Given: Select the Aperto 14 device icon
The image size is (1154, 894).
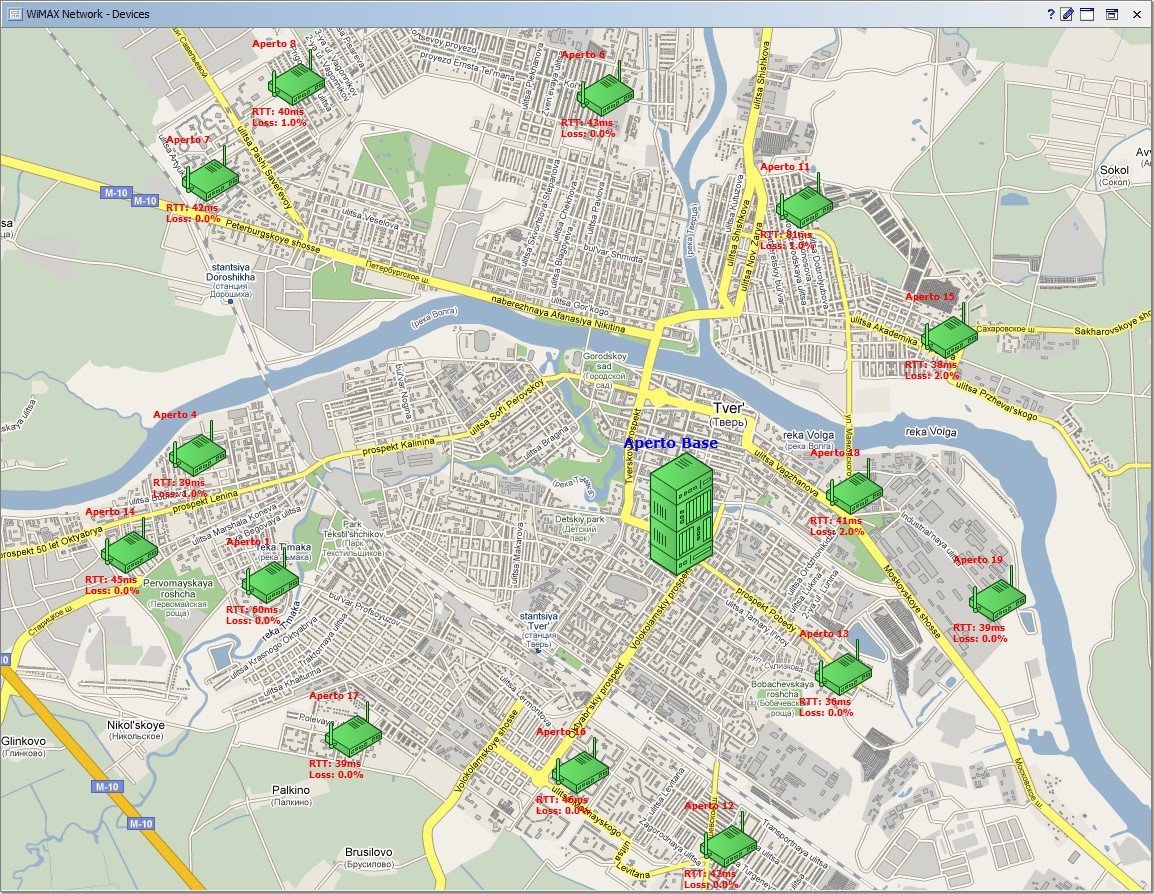Looking at the screenshot, I should 130,547.
